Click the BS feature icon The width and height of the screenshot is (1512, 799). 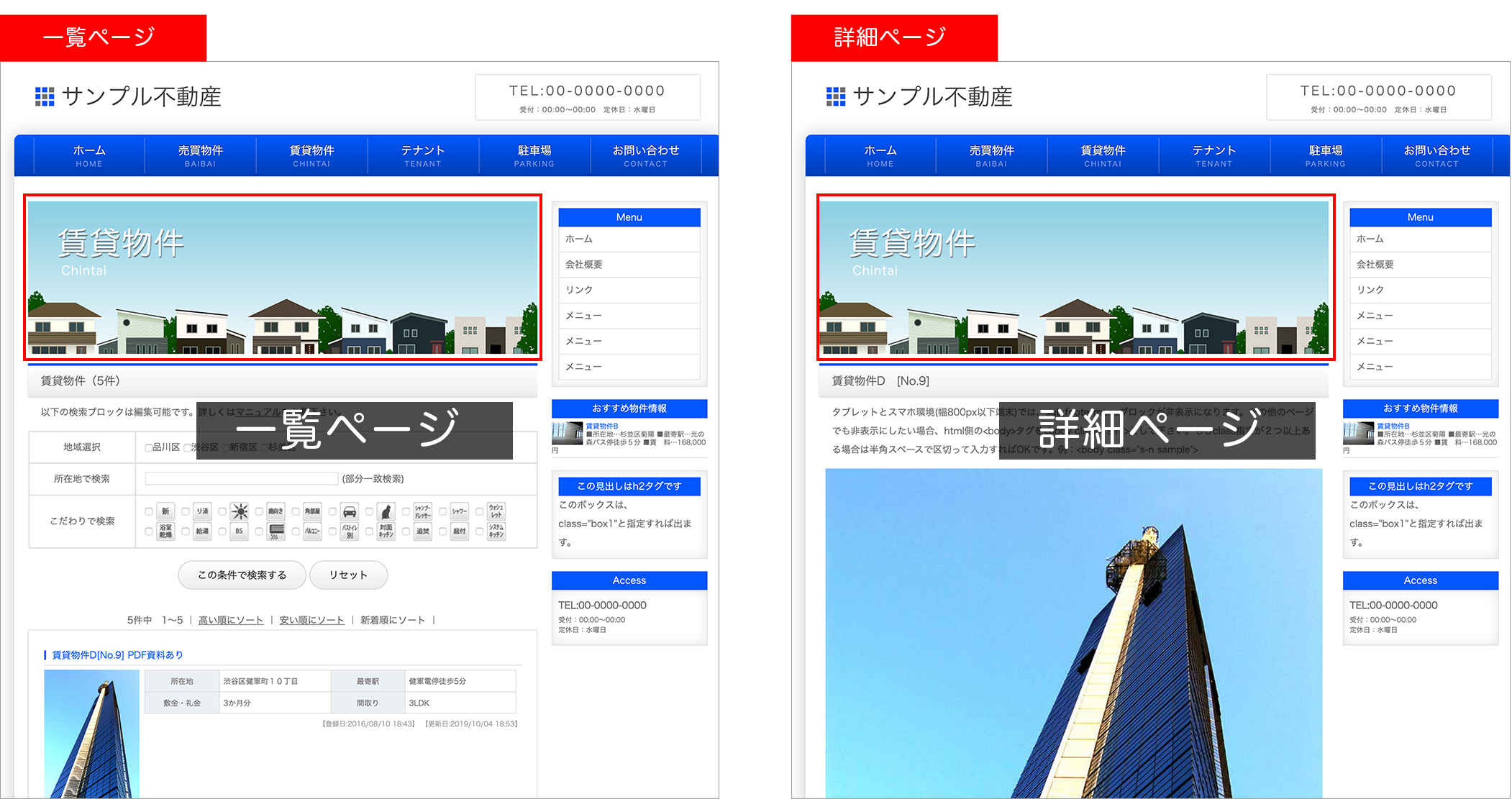[240, 531]
